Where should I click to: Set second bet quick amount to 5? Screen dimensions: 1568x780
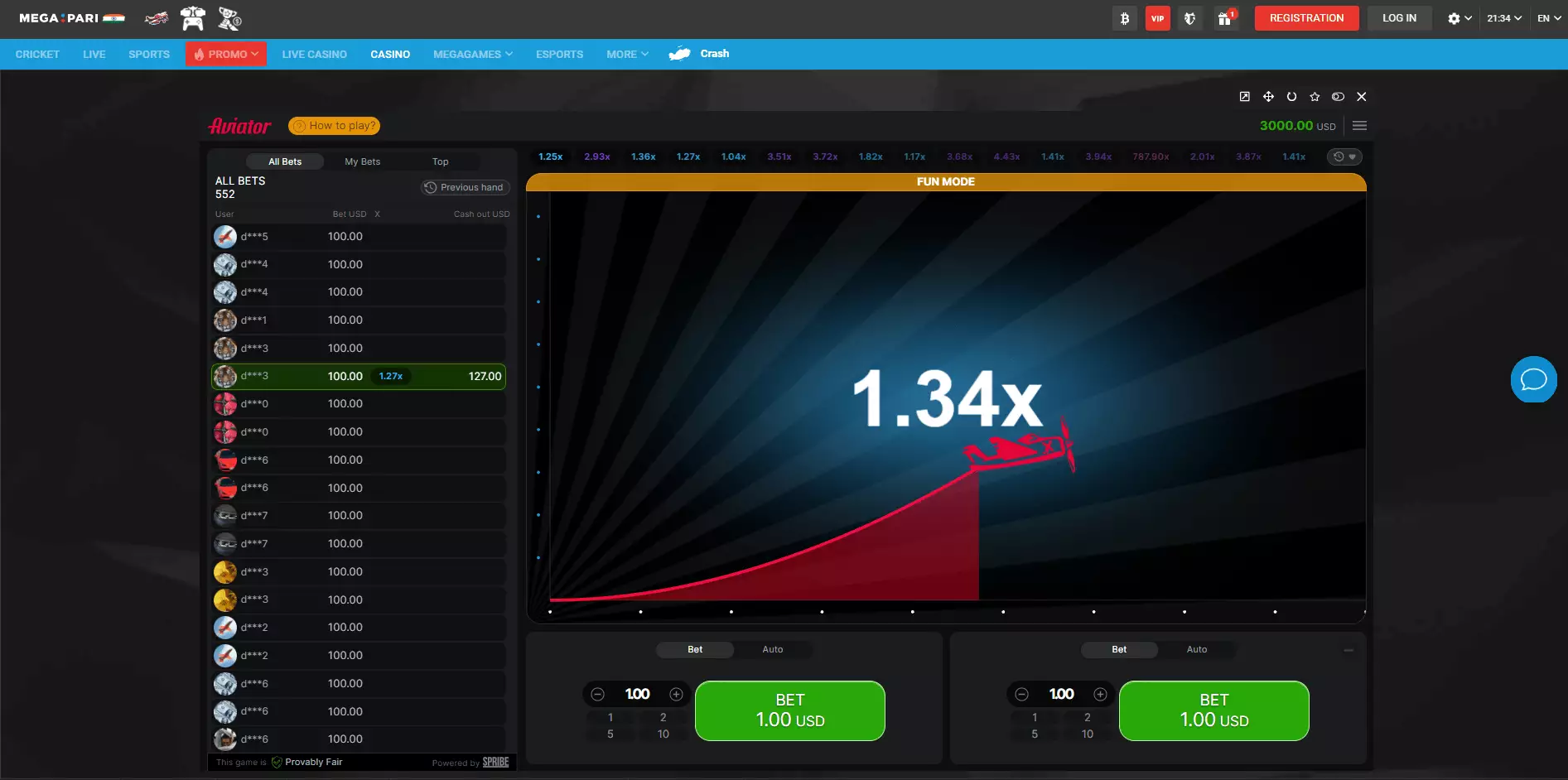point(1035,734)
